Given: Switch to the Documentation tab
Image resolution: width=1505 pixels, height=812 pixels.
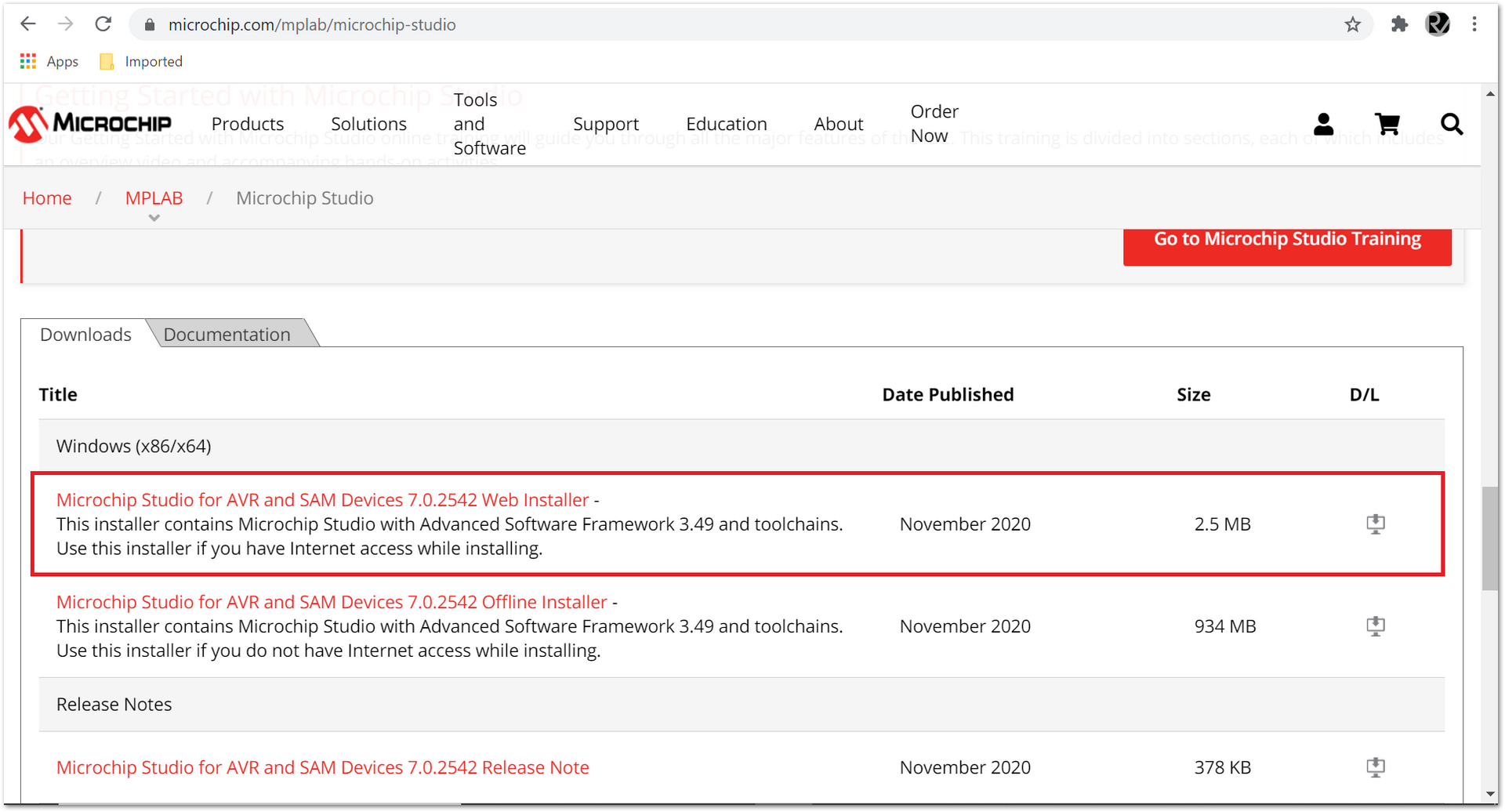Looking at the screenshot, I should coord(227,335).
